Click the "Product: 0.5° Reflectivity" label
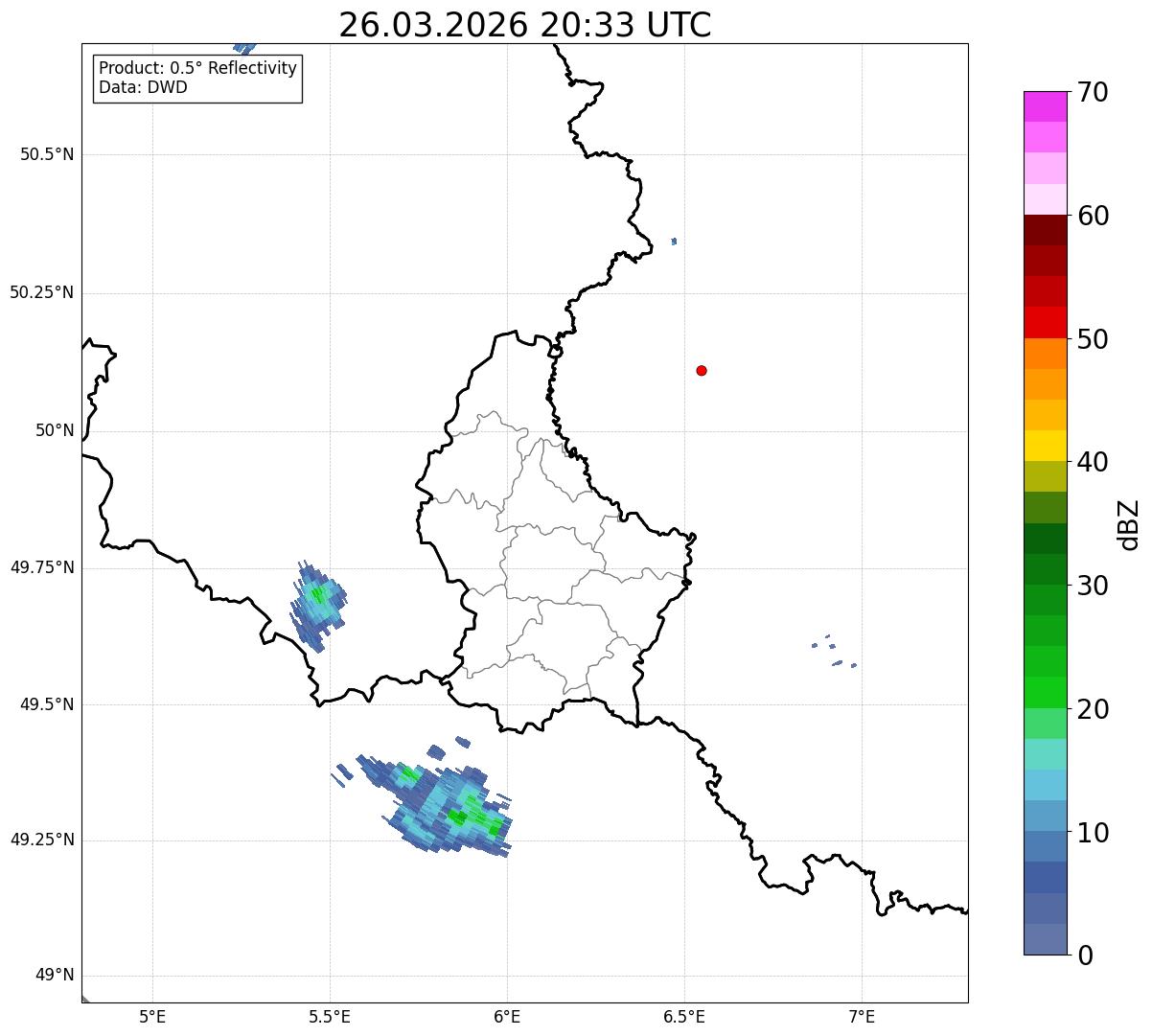The image size is (1152, 1036). (197, 69)
